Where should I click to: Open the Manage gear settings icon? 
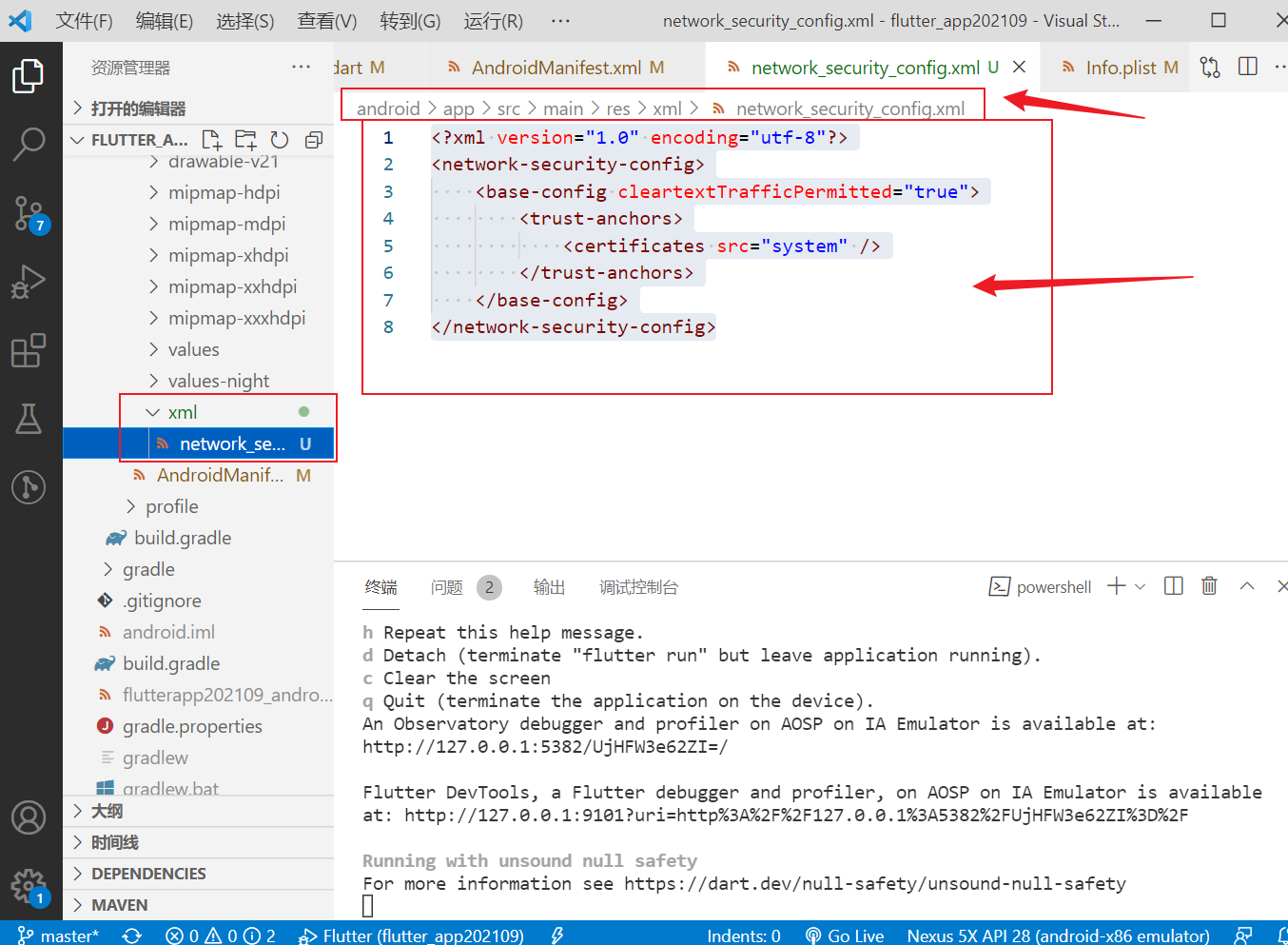[29, 887]
